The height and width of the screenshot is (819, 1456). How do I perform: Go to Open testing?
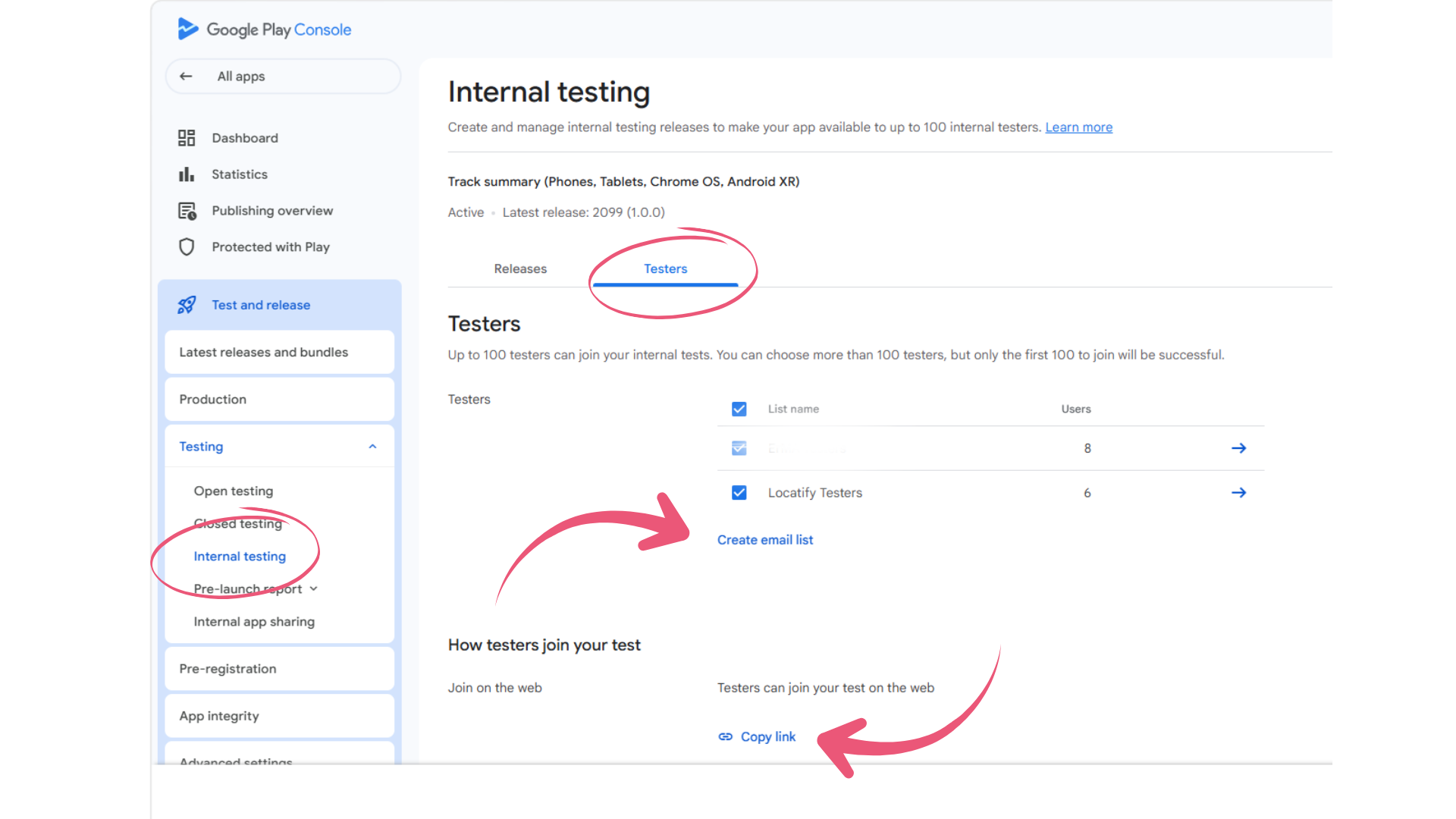[x=234, y=491]
